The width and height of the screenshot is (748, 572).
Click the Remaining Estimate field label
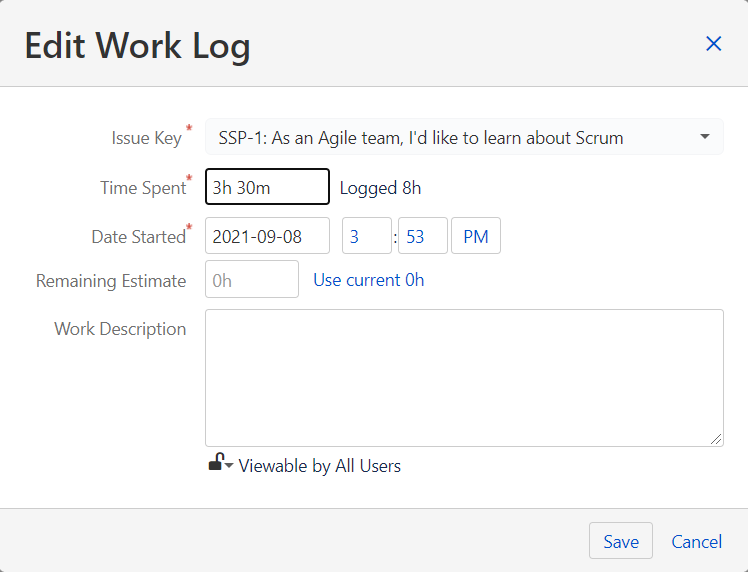111,281
